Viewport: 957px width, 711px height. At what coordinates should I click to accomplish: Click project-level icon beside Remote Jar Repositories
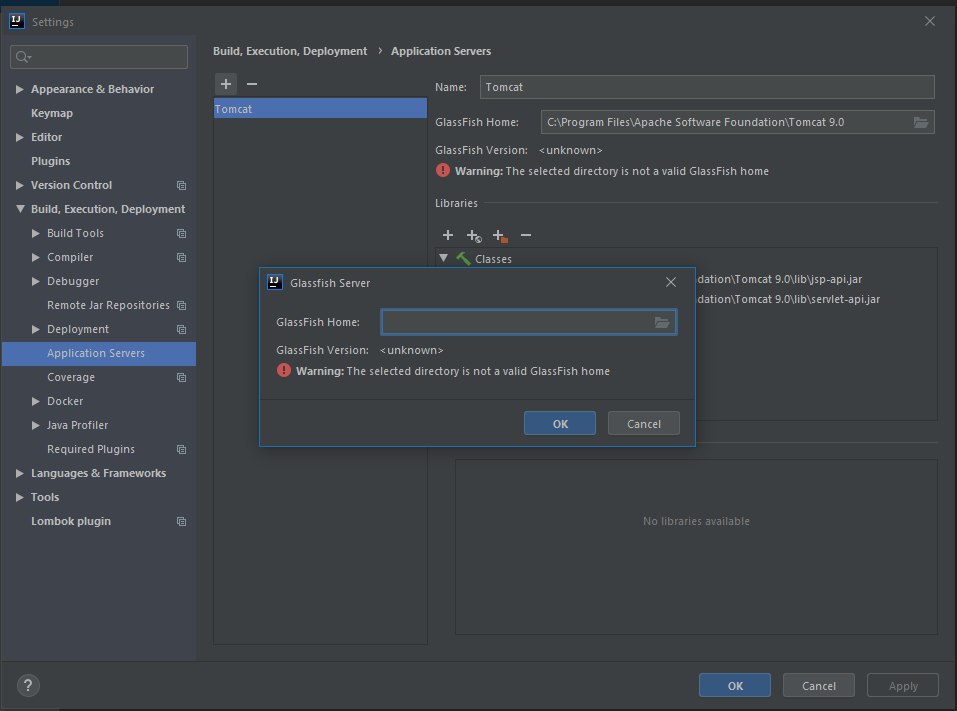[x=181, y=305]
